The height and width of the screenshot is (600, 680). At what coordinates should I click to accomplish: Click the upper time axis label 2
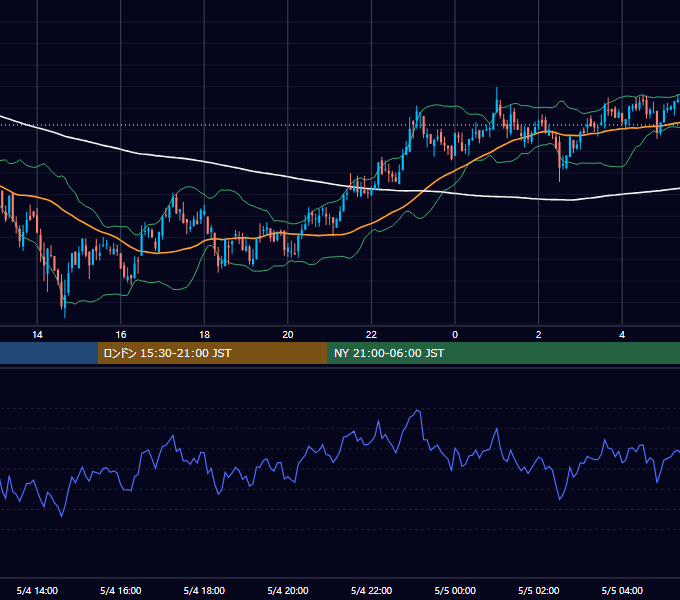pos(539,335)
